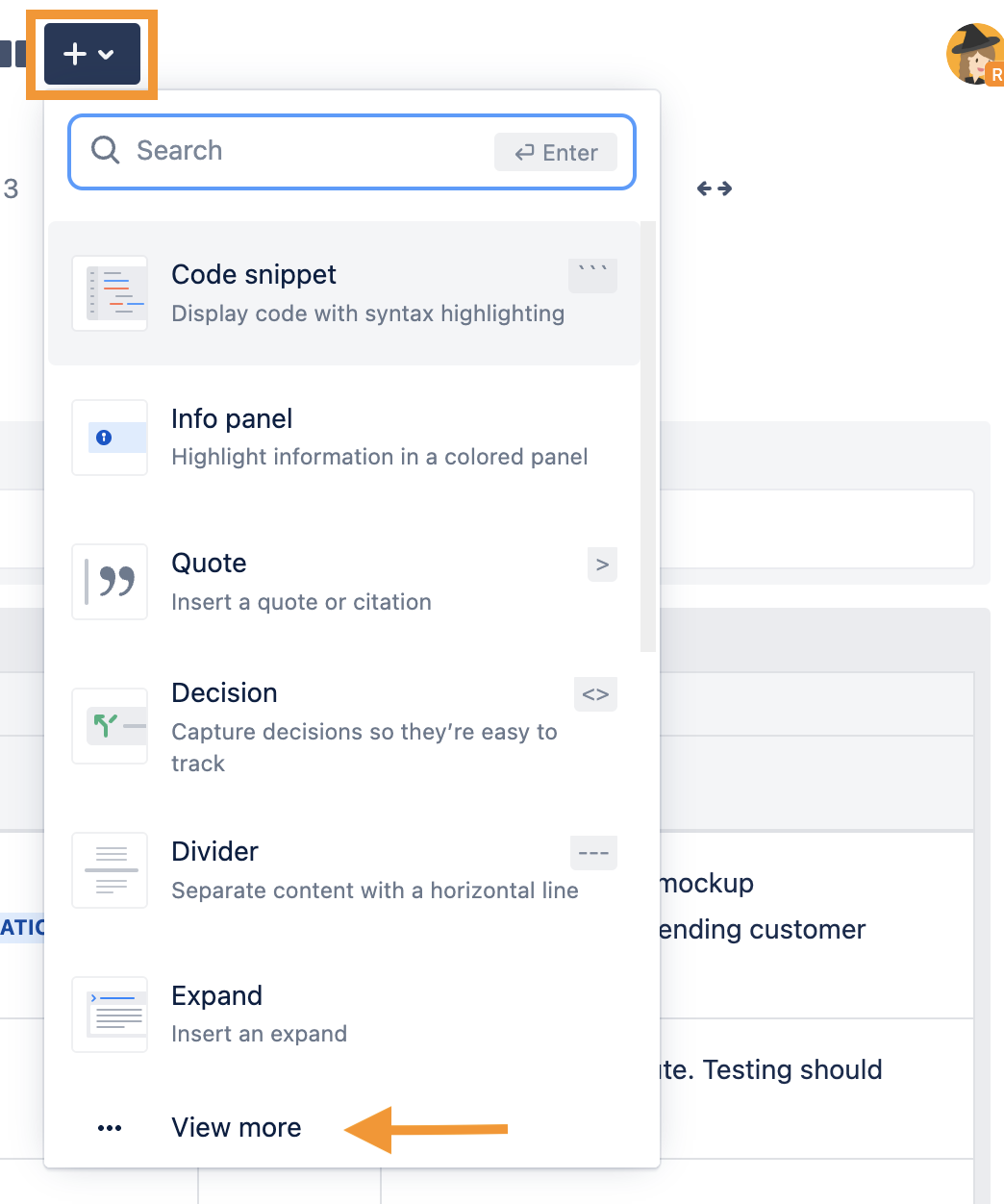Click the Decision arrow thumbnail icon
Viewport: 1004px width, 1204px height.
point(110,726)
